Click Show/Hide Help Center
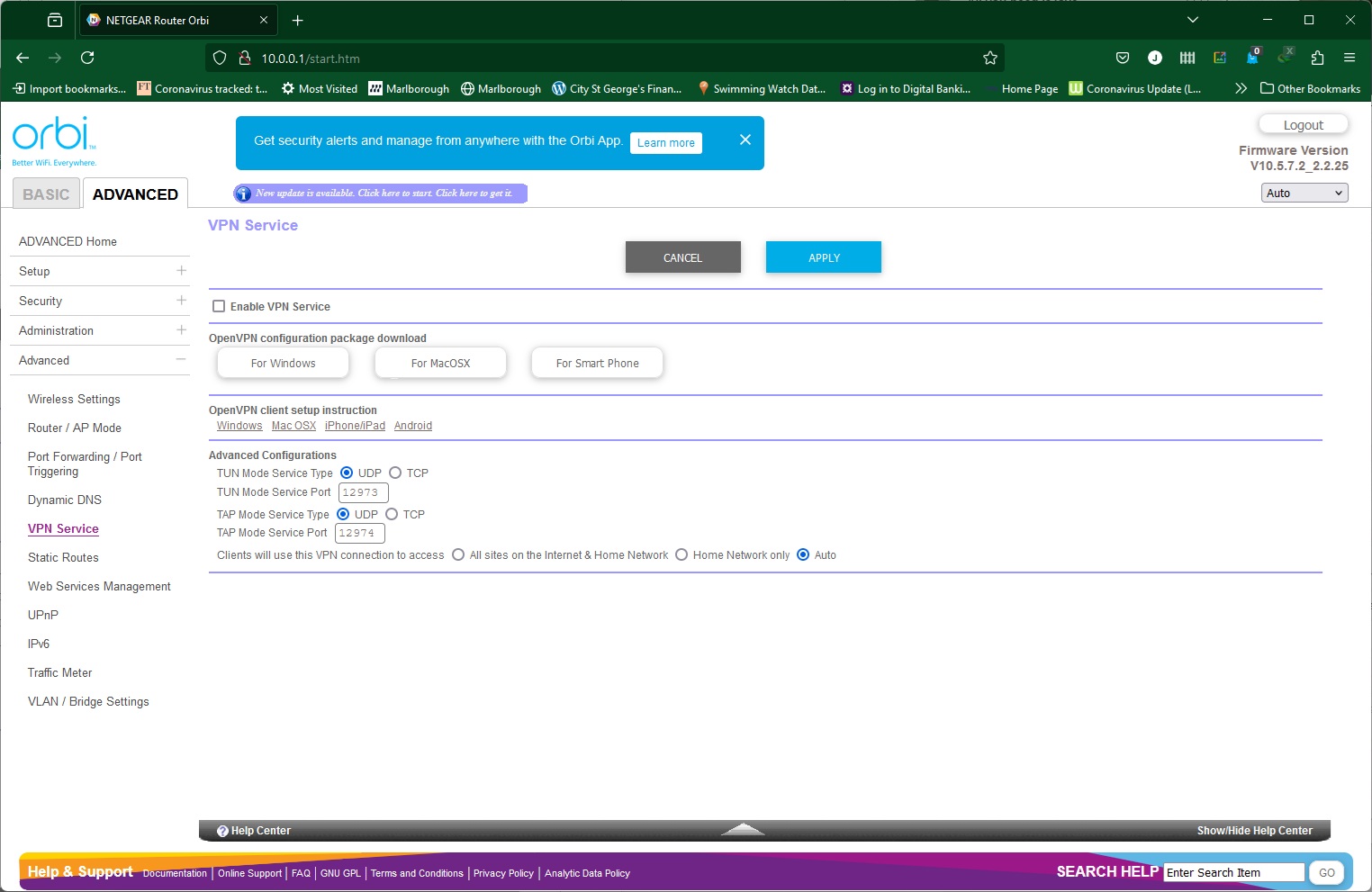The width and height of the screenshot is (1372, 892). coord(1254,831)
